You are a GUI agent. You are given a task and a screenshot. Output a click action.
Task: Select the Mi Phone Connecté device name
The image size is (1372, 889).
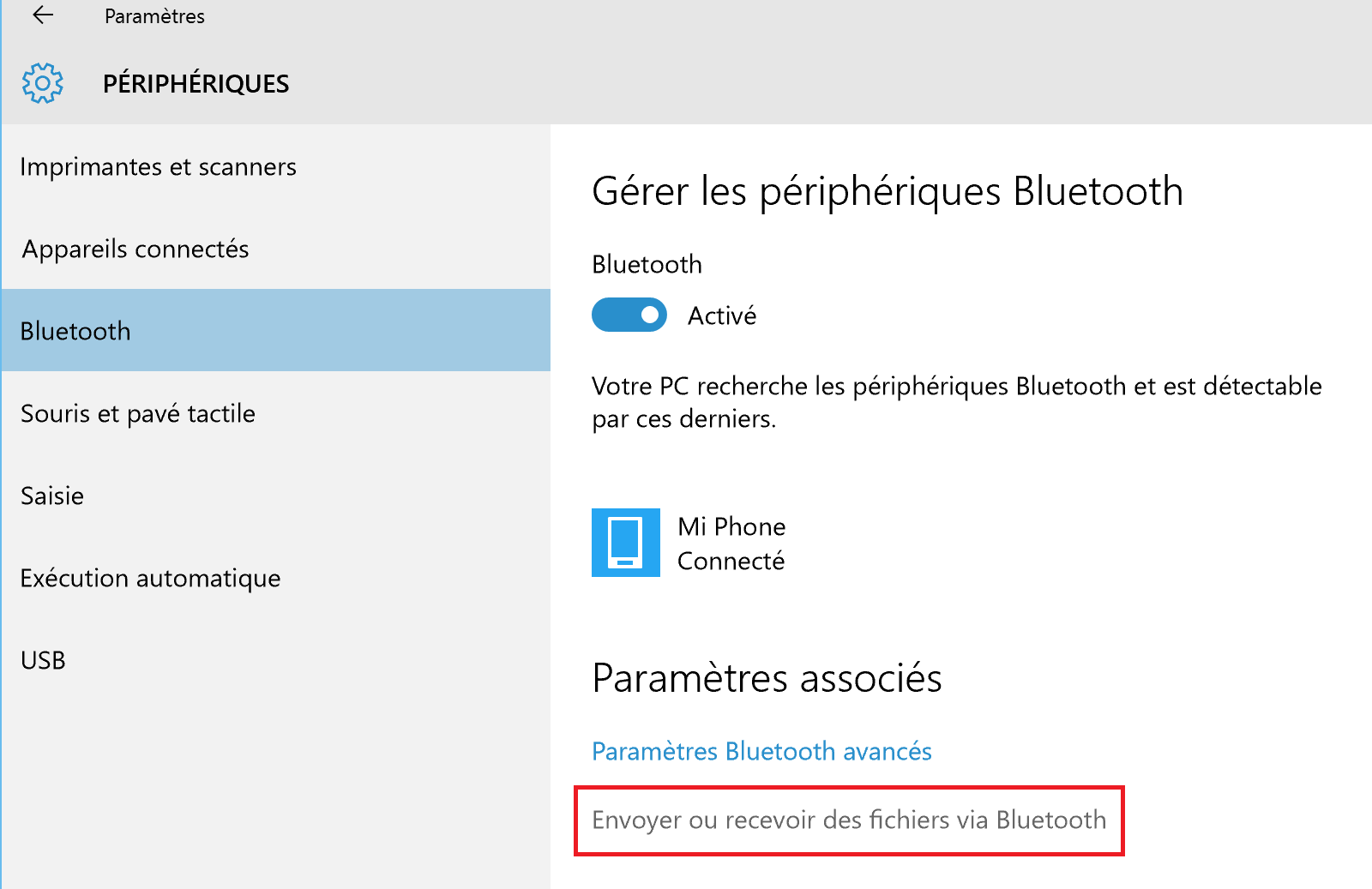pos(731,543)
